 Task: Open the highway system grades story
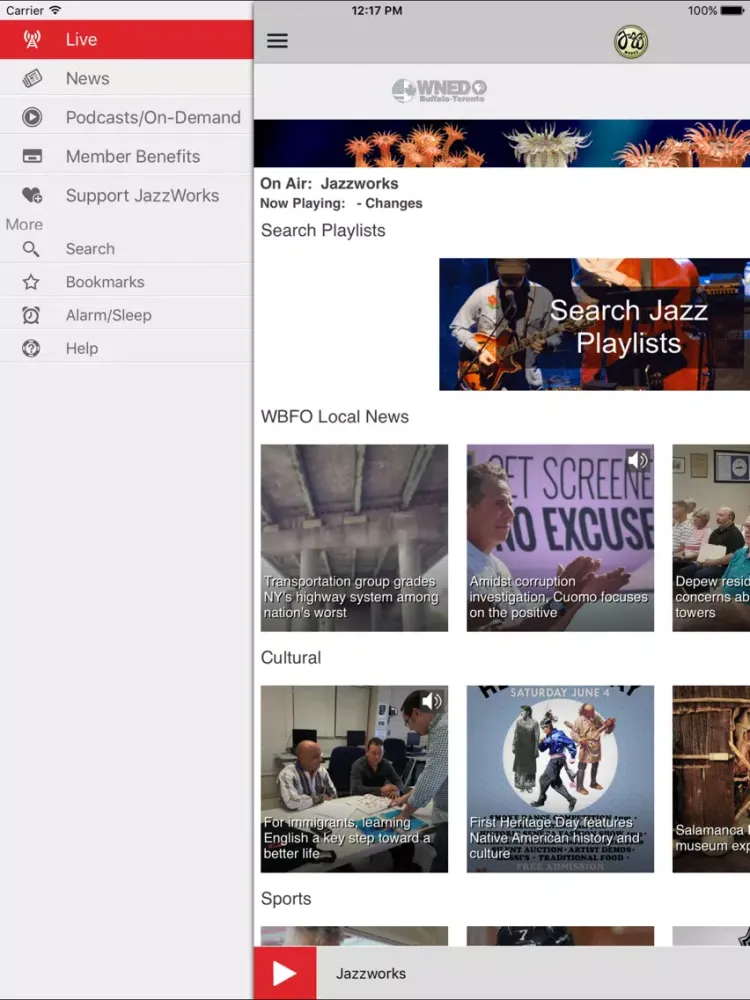pos(354,538)
